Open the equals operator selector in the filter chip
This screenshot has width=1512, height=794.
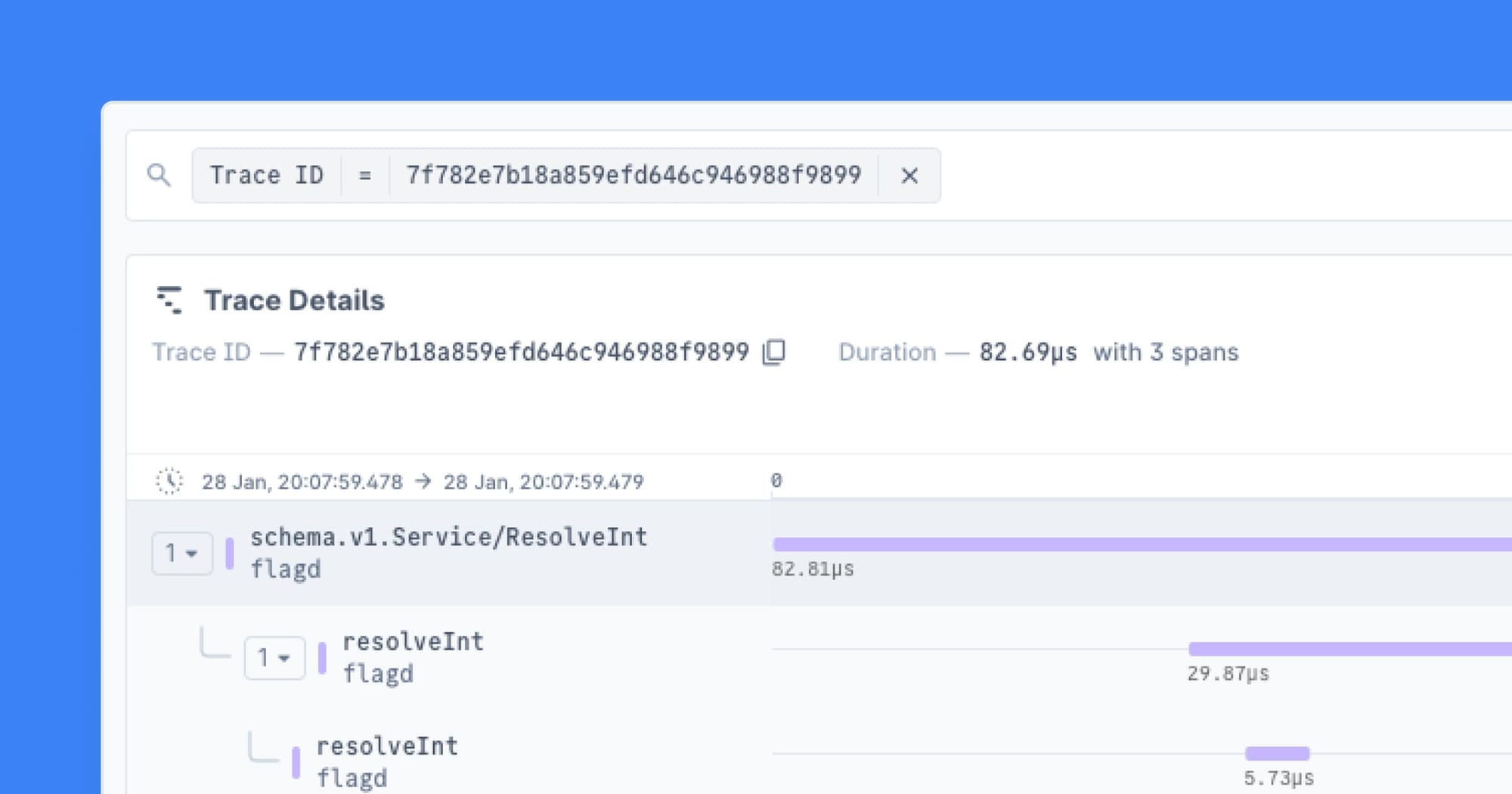pyautogui.click(x=364, y=175)
